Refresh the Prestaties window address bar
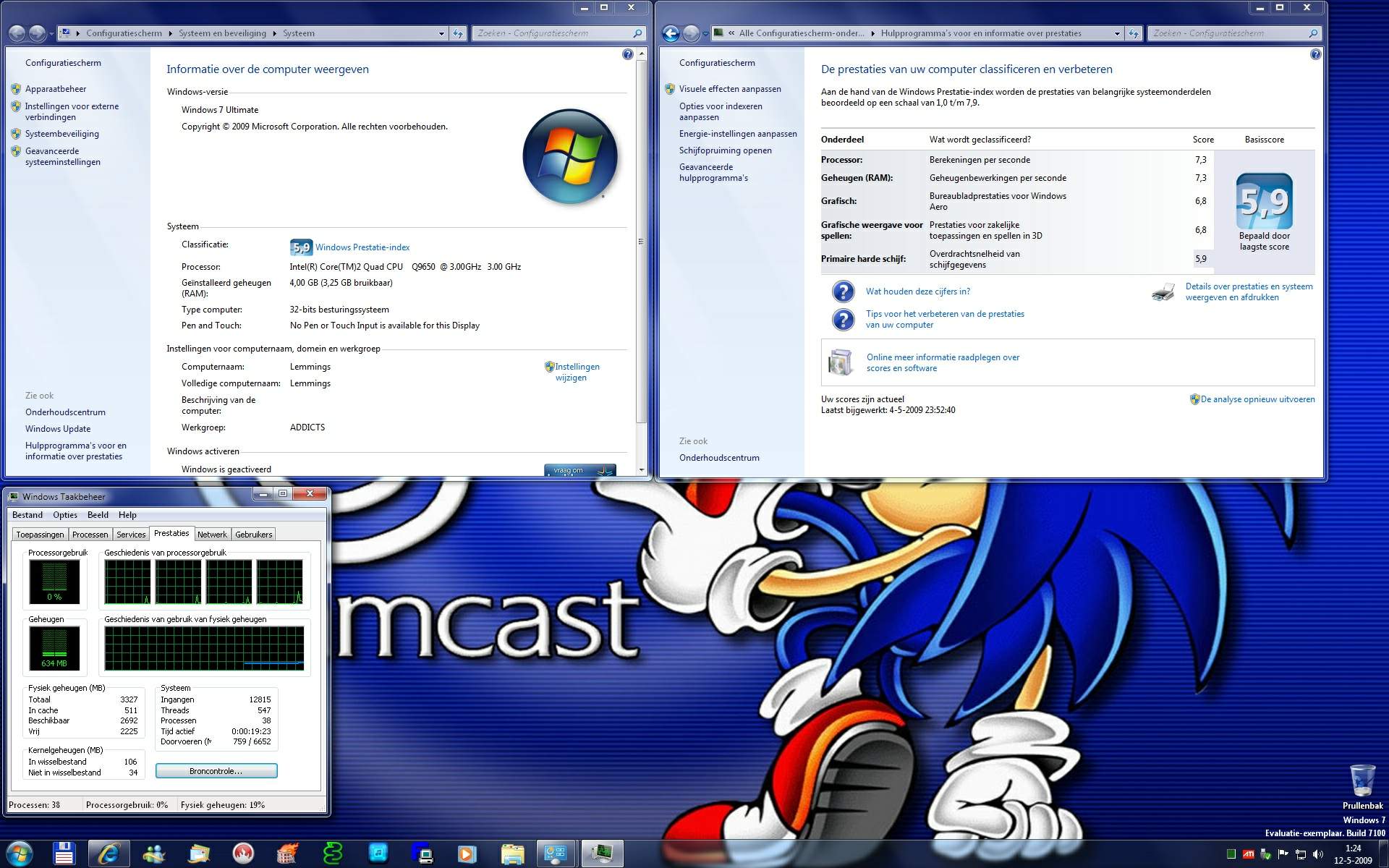The width and height of the screenshot is (1389, 868). pyautogui.click(x=1134, y=33)
